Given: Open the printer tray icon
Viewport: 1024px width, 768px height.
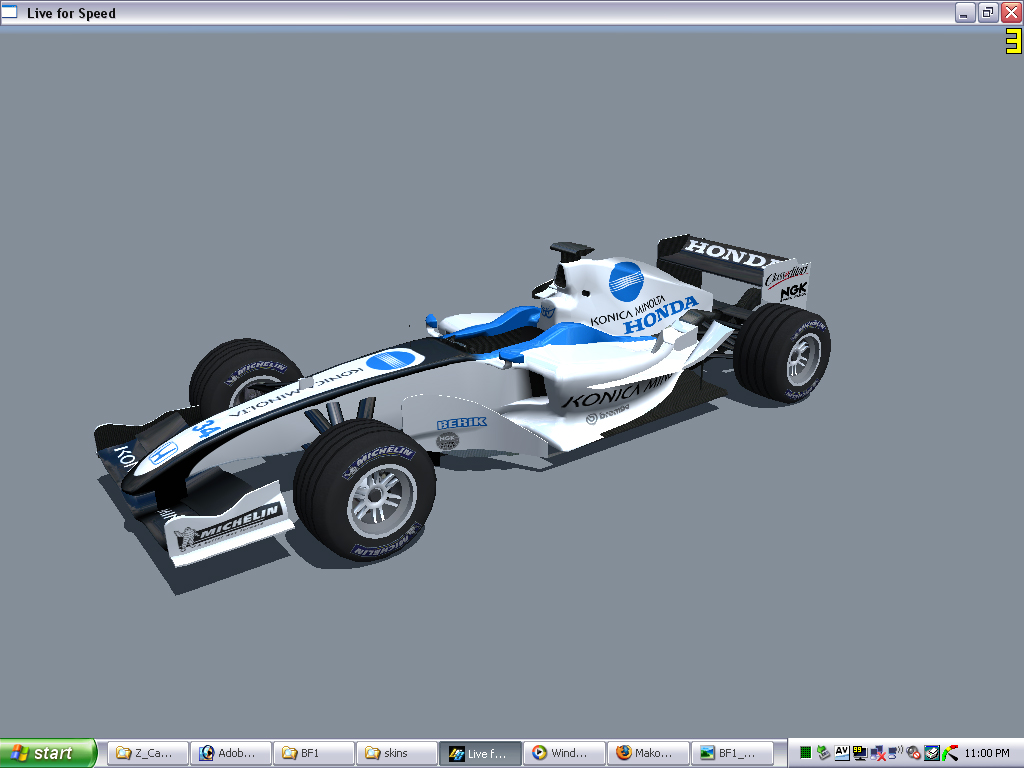Looking at the screenshot, I should pyautogui.click(x=932, y=753).
